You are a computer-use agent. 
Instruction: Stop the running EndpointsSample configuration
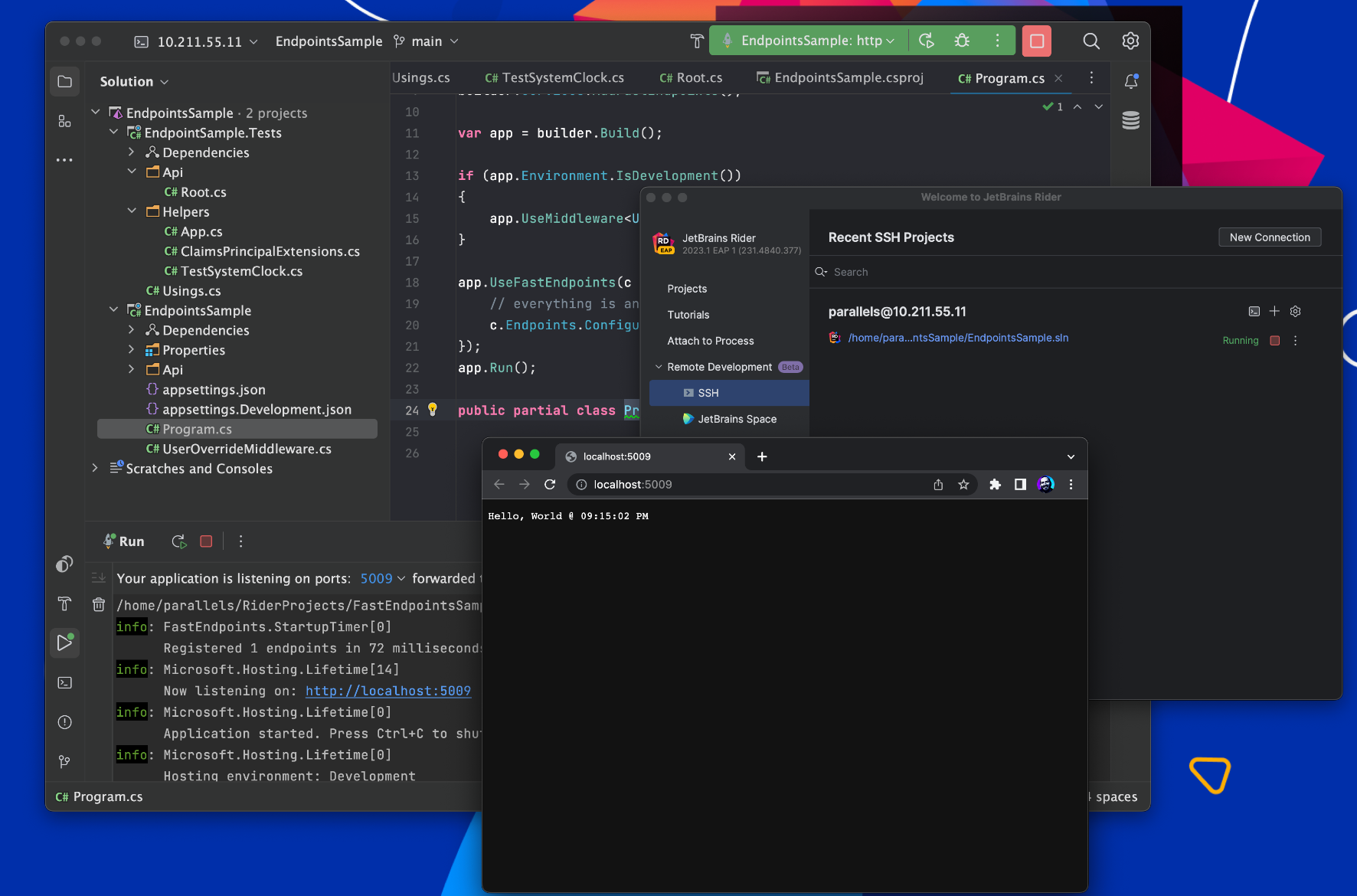[x=1037, y=41]
